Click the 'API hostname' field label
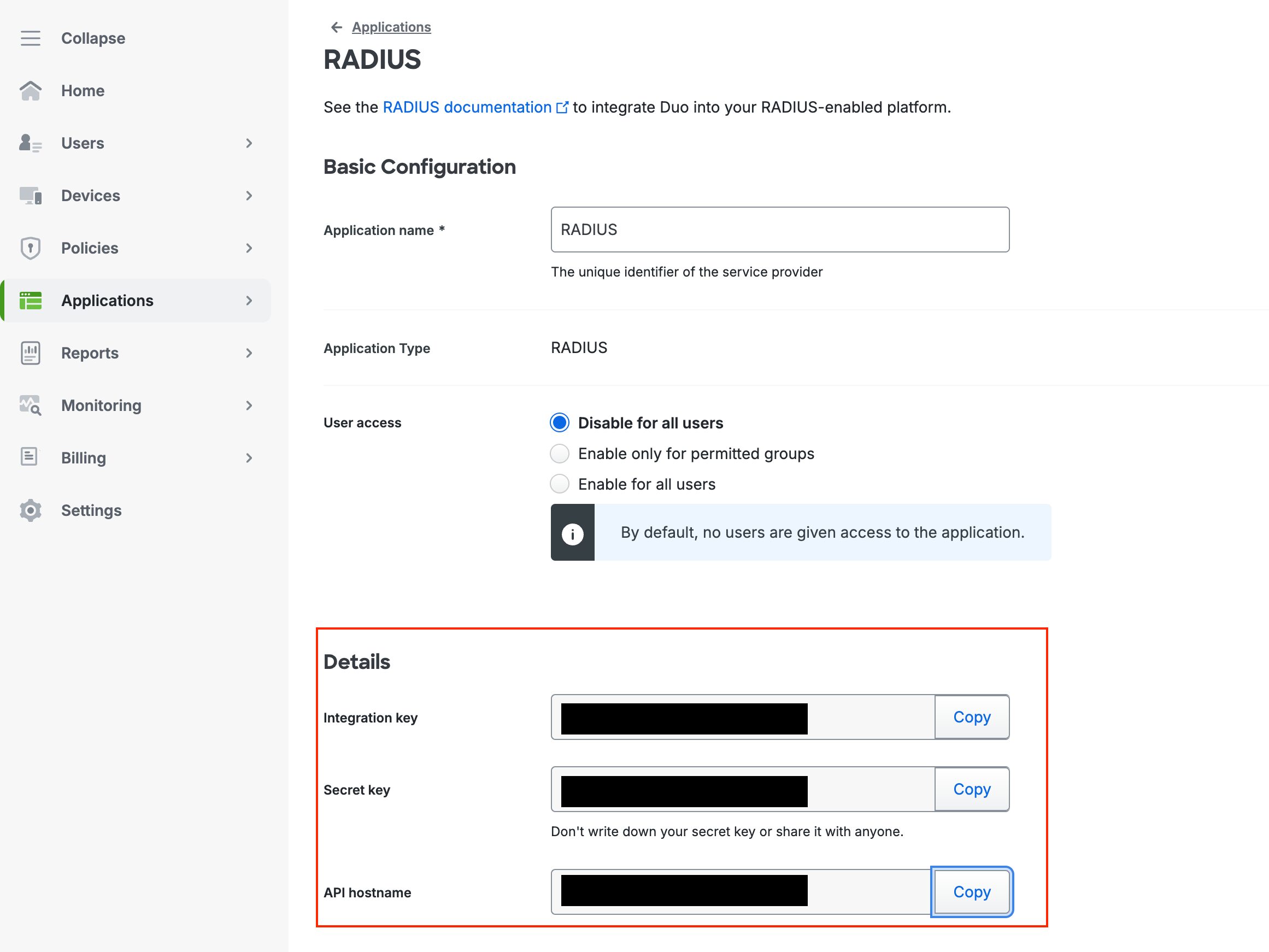 [x=367, y=893]
